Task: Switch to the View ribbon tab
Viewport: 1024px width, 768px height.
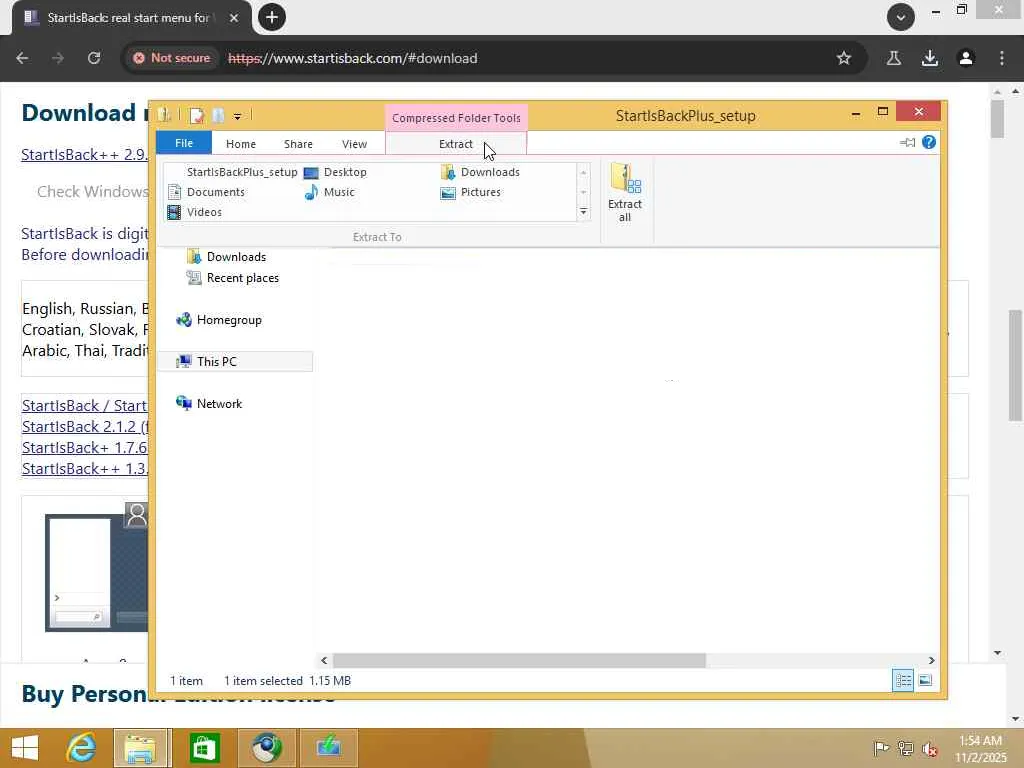Action: point(355,144)
